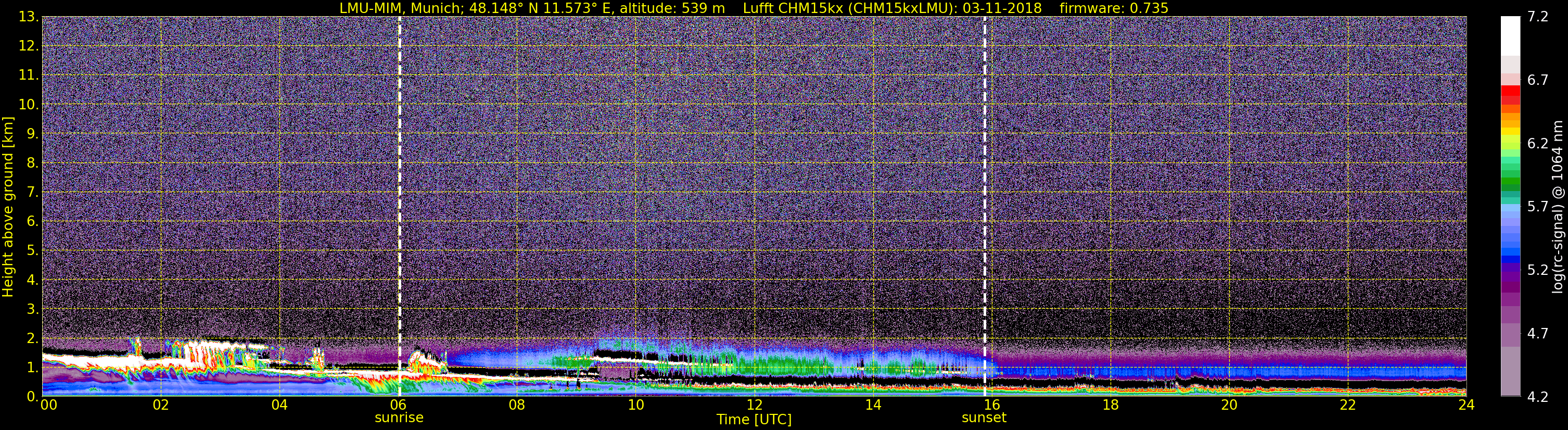The height and width of the screenshot is (430, 1568).
Task: Click the colorbar tick value 5.2
Action: [x=1538, y=270]
